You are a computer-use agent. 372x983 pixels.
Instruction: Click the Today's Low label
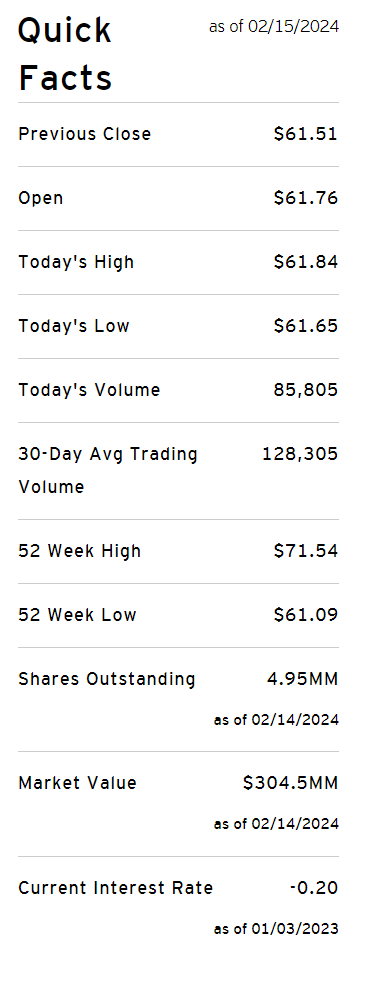coord(74,326)
